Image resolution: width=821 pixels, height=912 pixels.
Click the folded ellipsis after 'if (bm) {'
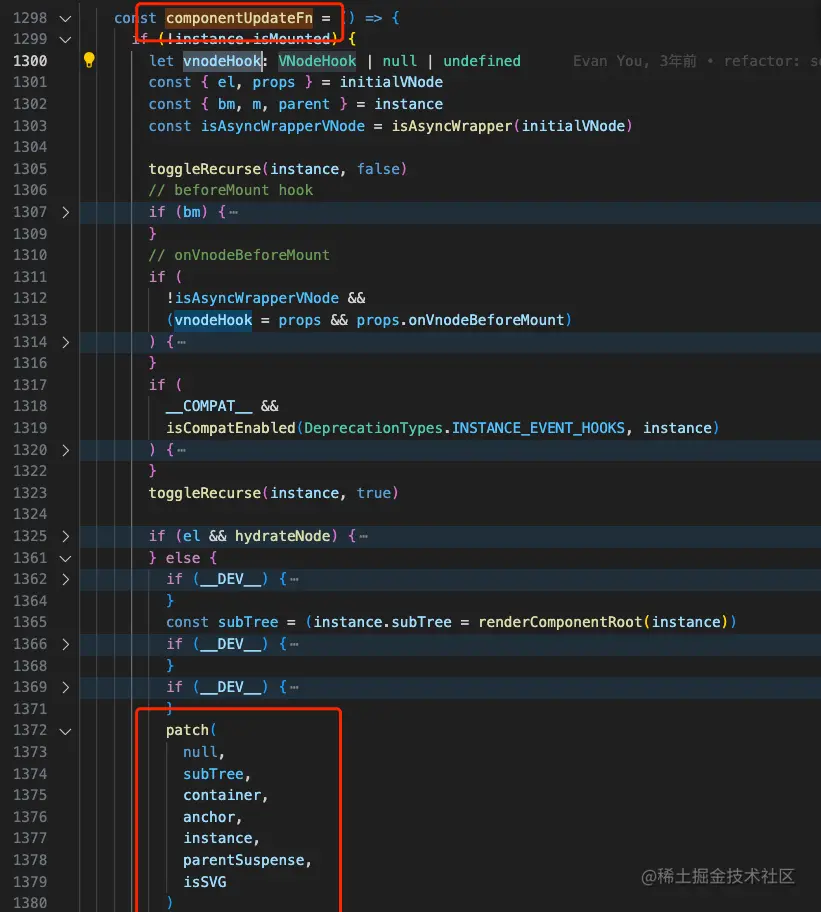(234, 213)
